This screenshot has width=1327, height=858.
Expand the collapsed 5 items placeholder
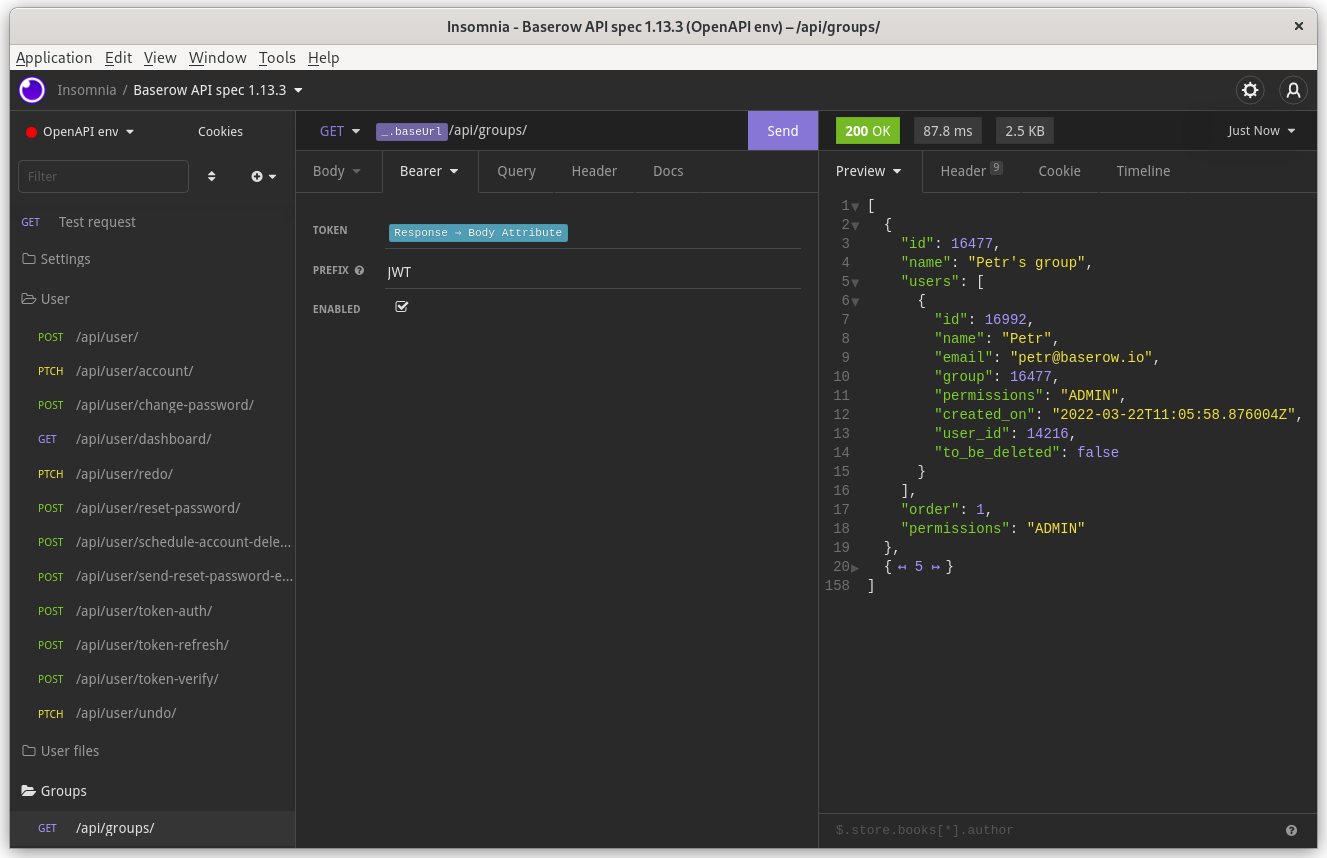click(x=919, y=567)
